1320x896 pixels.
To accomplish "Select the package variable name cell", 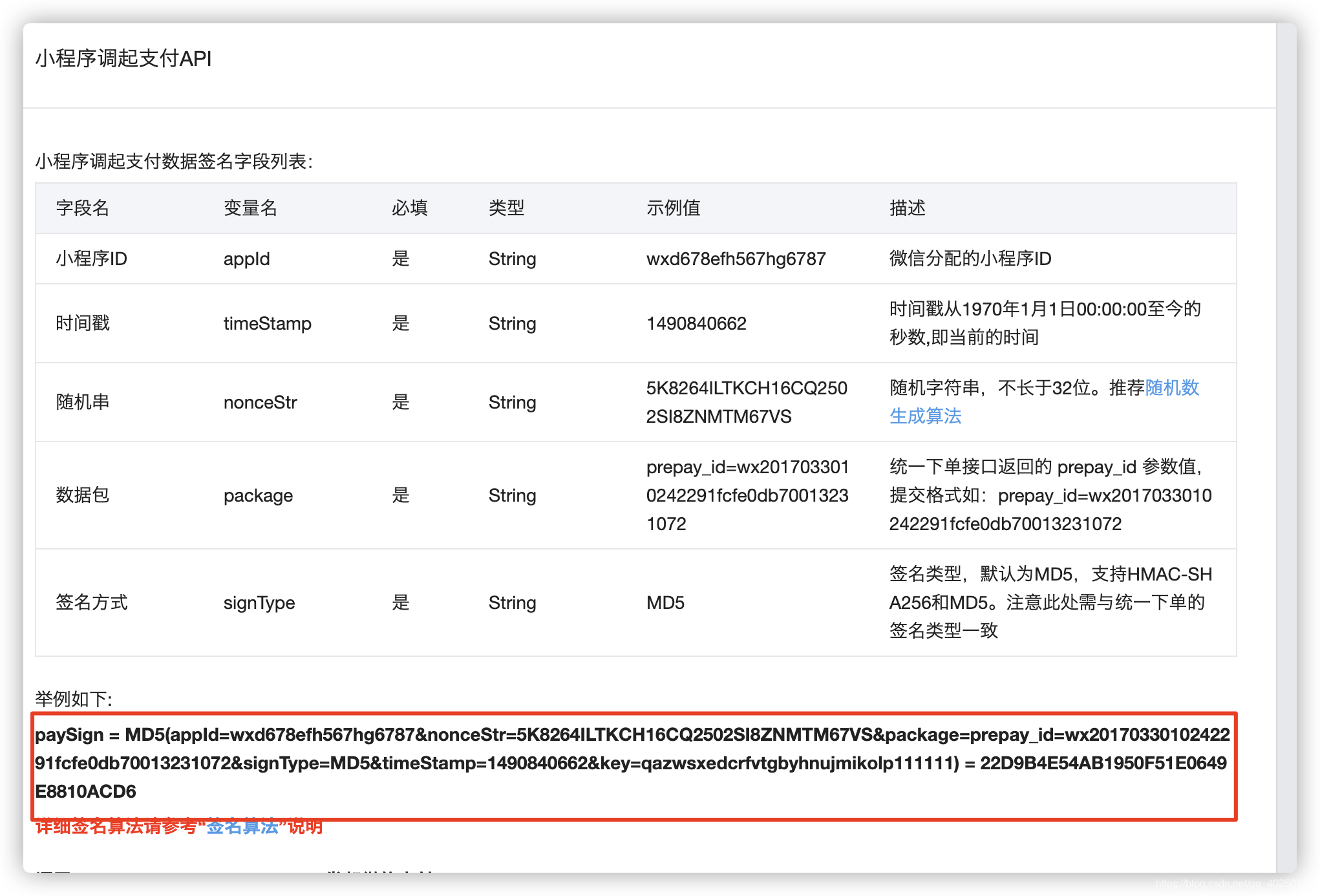I will 258,496.
